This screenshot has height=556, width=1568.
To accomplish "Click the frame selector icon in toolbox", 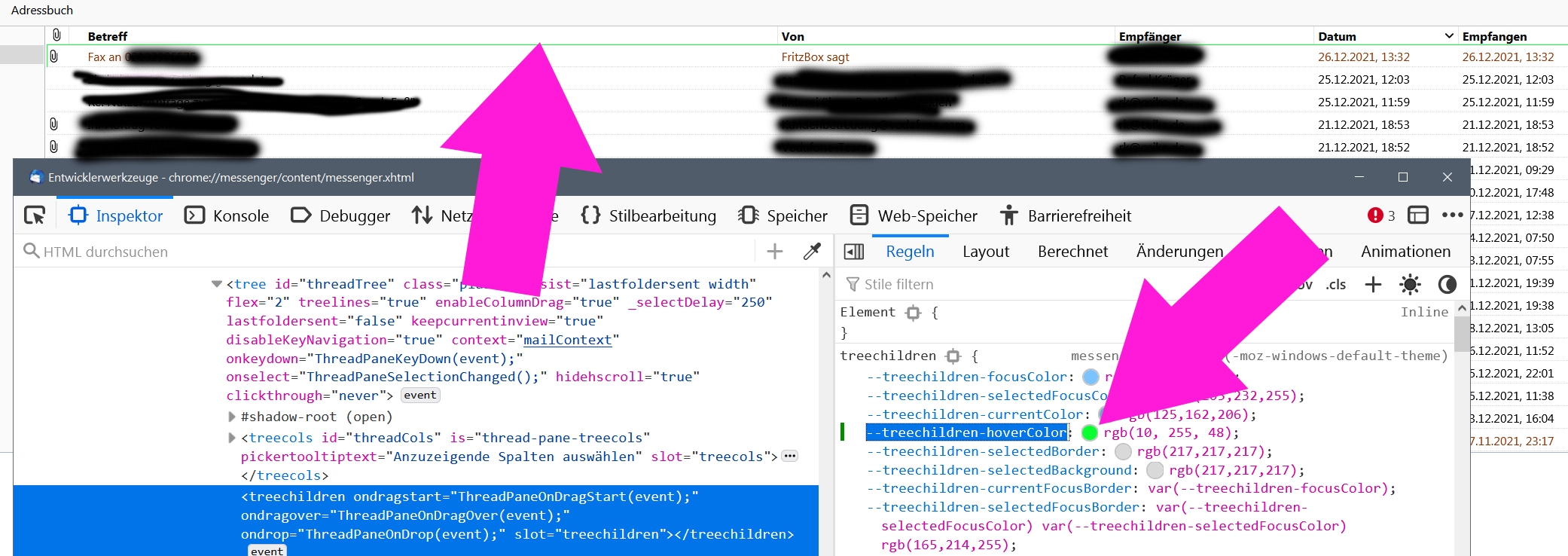I will click(1418, 215).
